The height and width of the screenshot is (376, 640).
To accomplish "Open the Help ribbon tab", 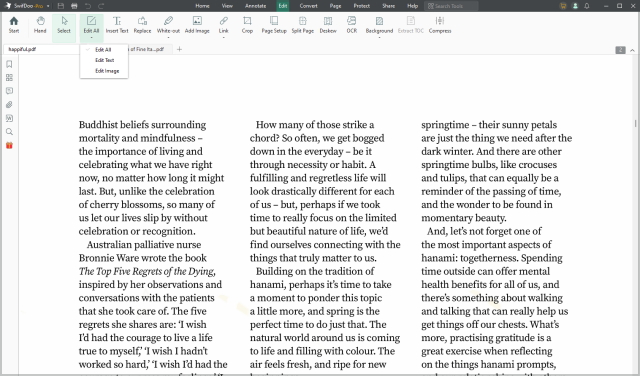I will tap(413, 6).
